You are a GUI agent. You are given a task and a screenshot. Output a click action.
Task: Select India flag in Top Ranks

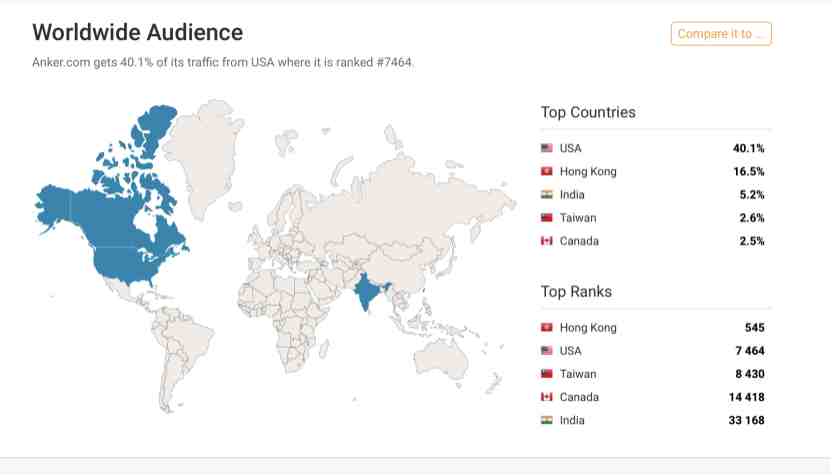point(547,420)
